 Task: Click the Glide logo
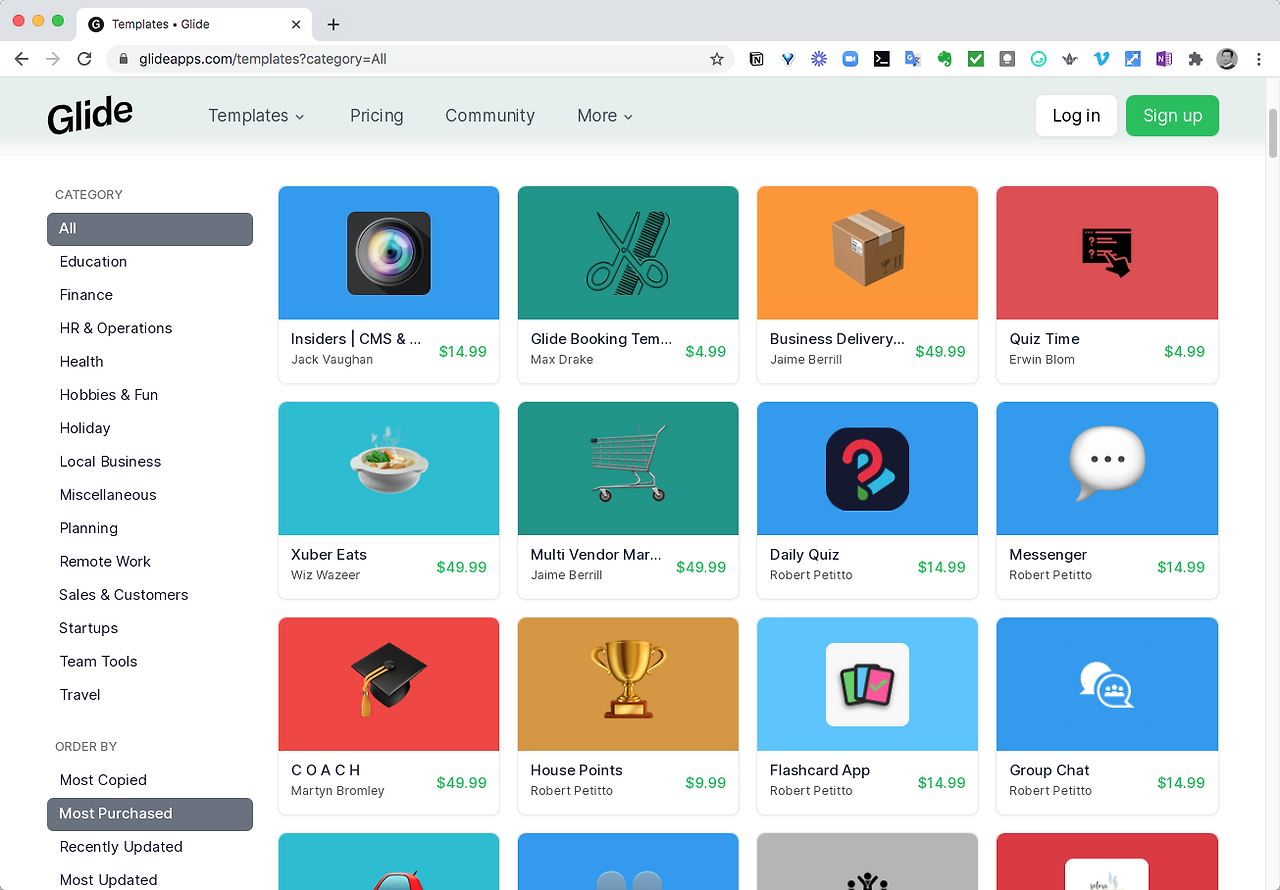(90, 115)
